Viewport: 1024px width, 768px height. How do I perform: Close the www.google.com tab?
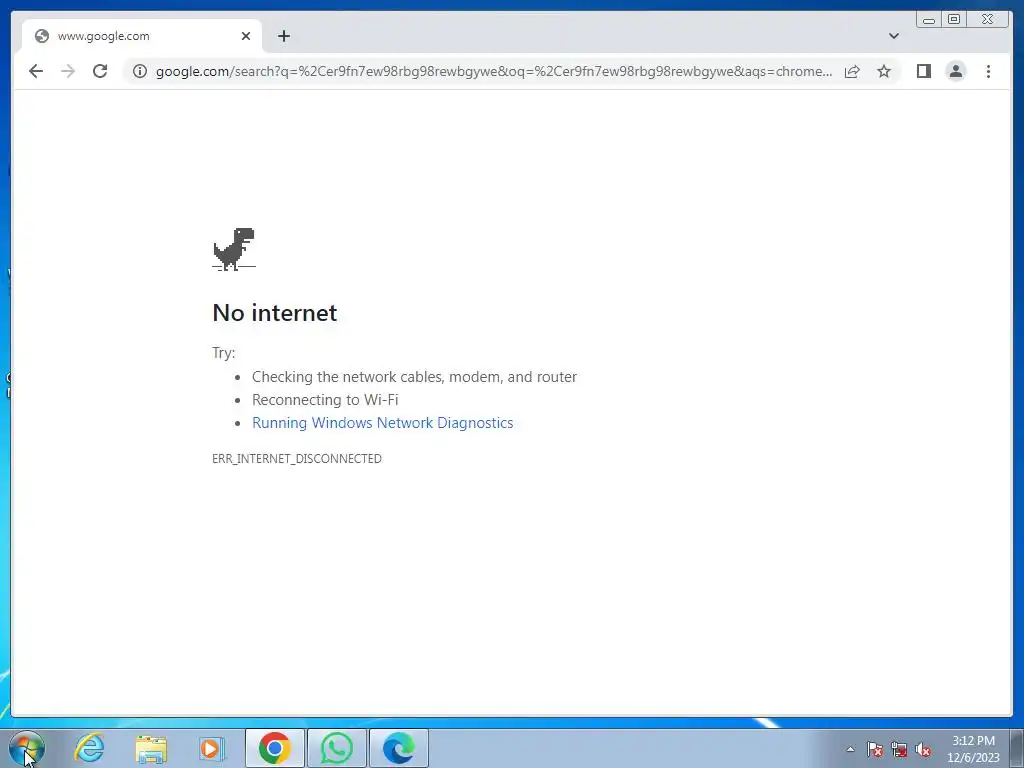(246, 36)
